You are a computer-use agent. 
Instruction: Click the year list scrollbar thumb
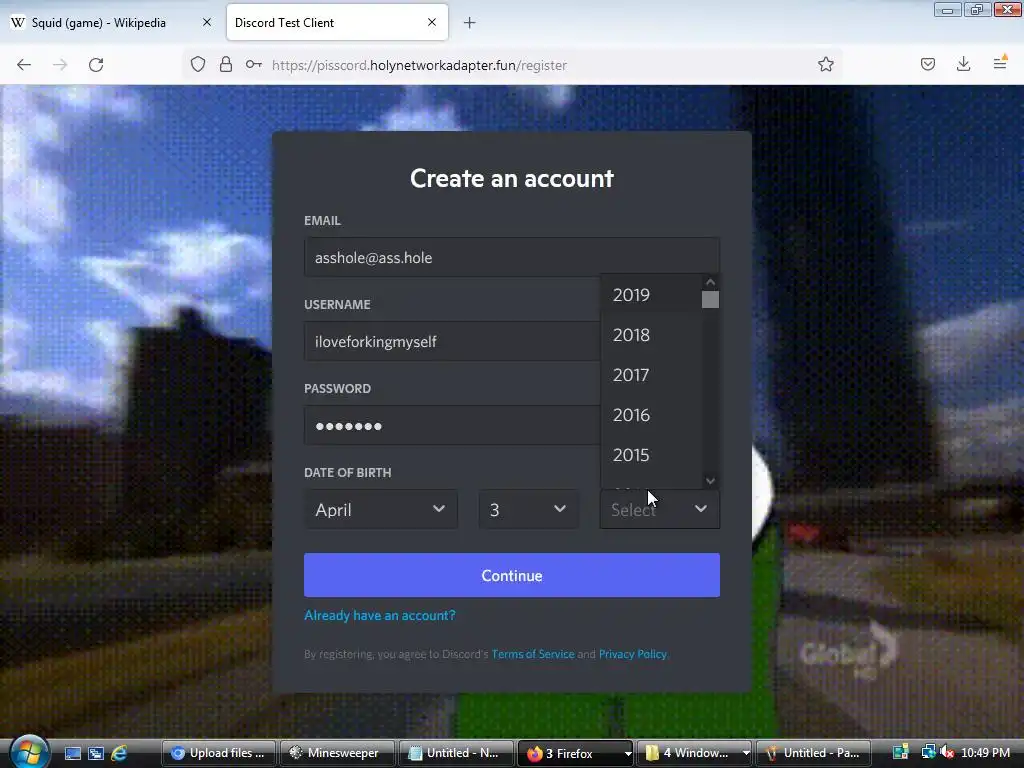tap(711, 300)
